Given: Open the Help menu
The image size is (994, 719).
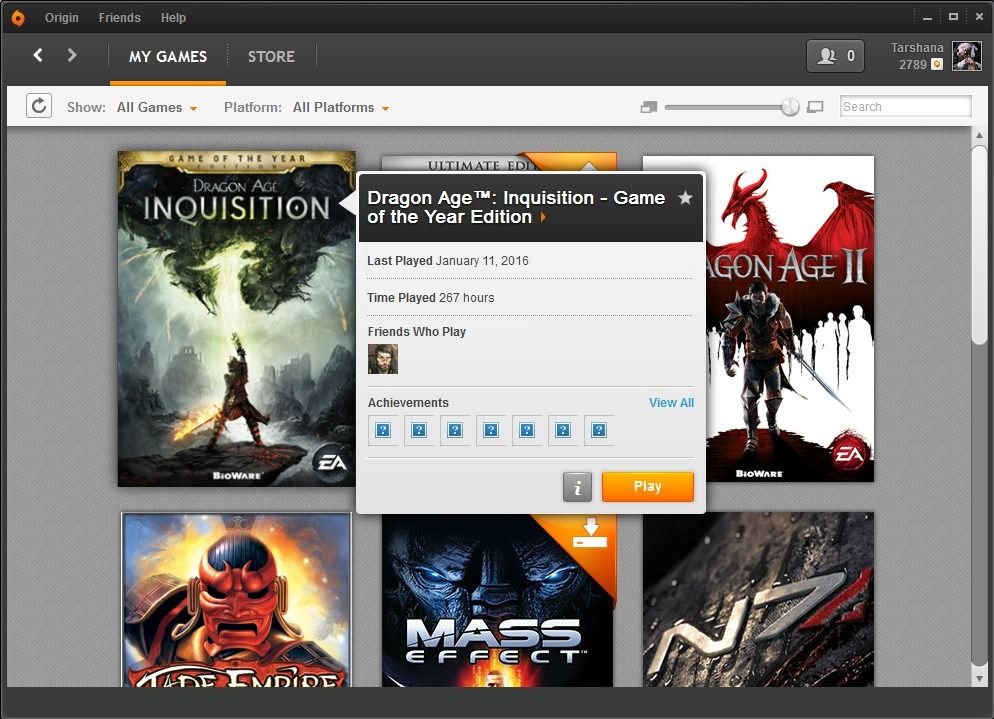Looking at the screenshot, I should point(173,18).
